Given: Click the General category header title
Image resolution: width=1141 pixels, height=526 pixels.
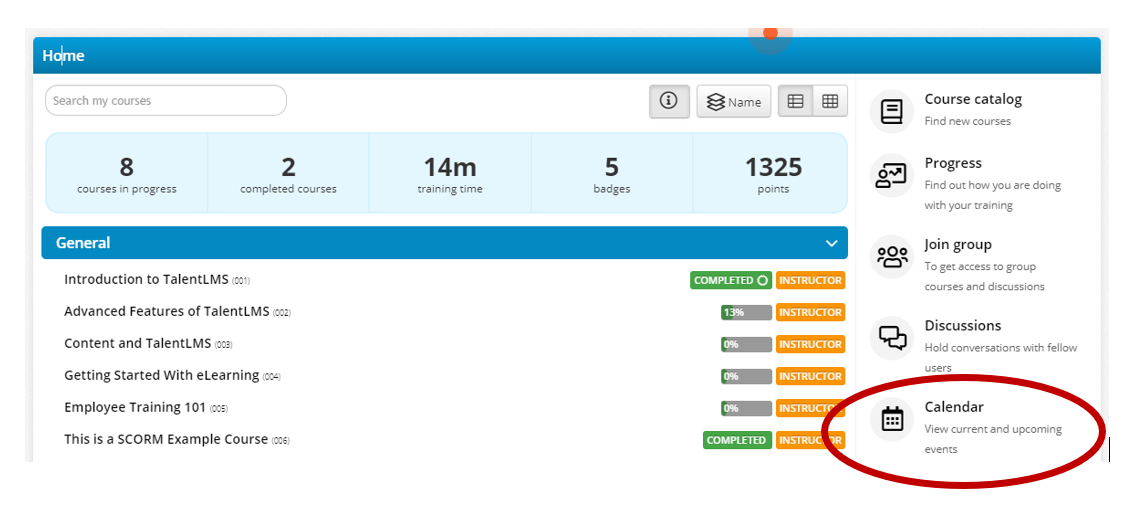Looking at the screenshot, I should [83, 243].
